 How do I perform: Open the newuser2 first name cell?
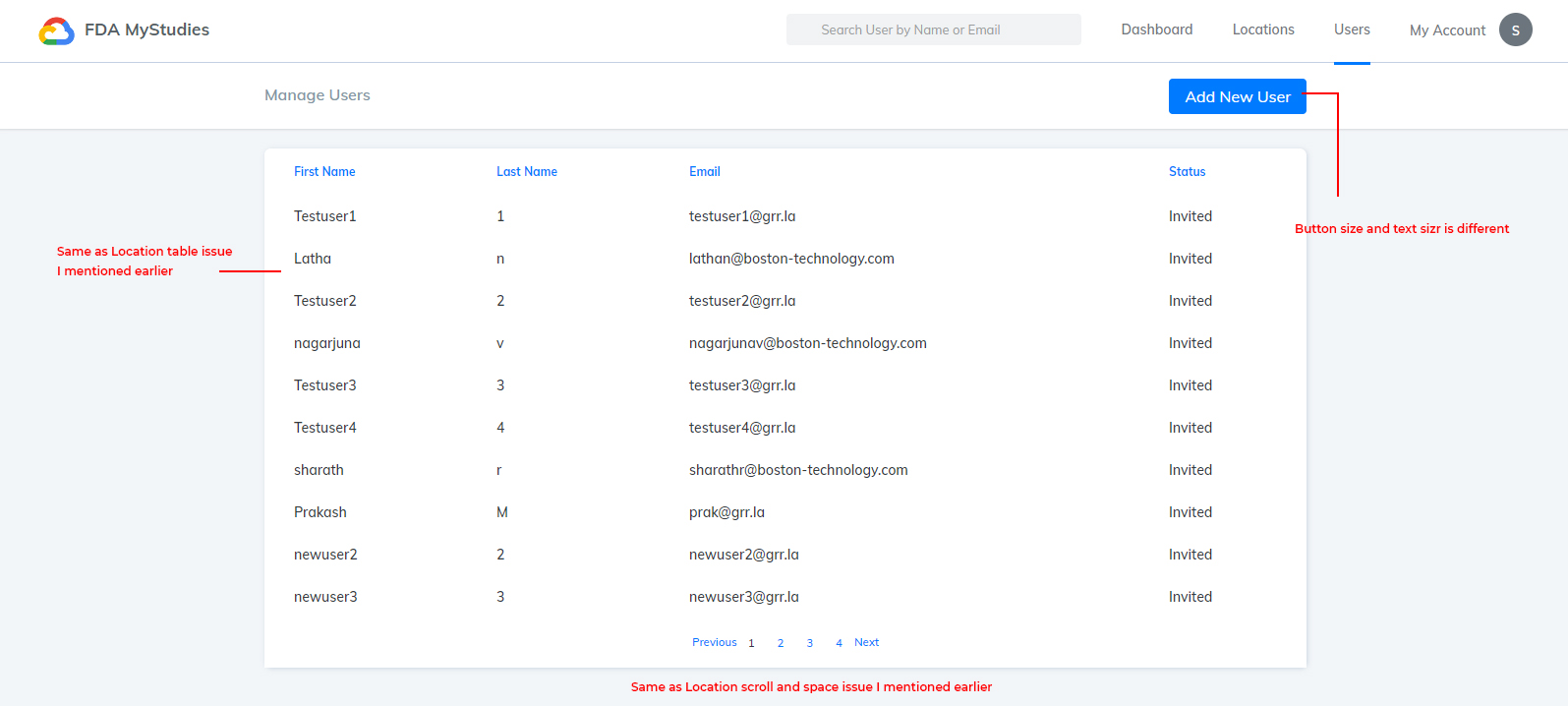[x=325, y=555]
